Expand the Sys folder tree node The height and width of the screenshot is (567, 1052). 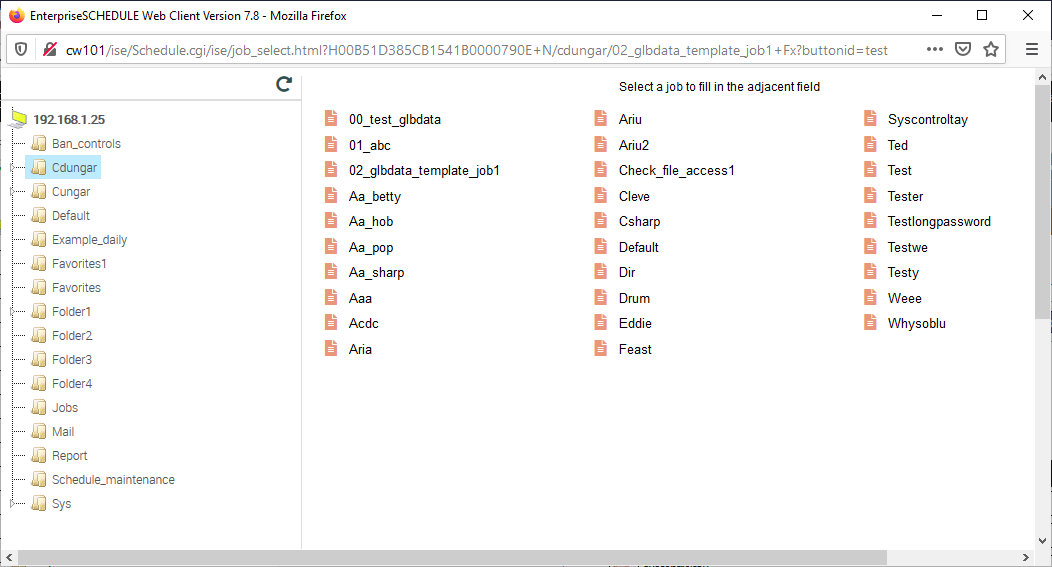pyautogui.click(x=13, y=504)
